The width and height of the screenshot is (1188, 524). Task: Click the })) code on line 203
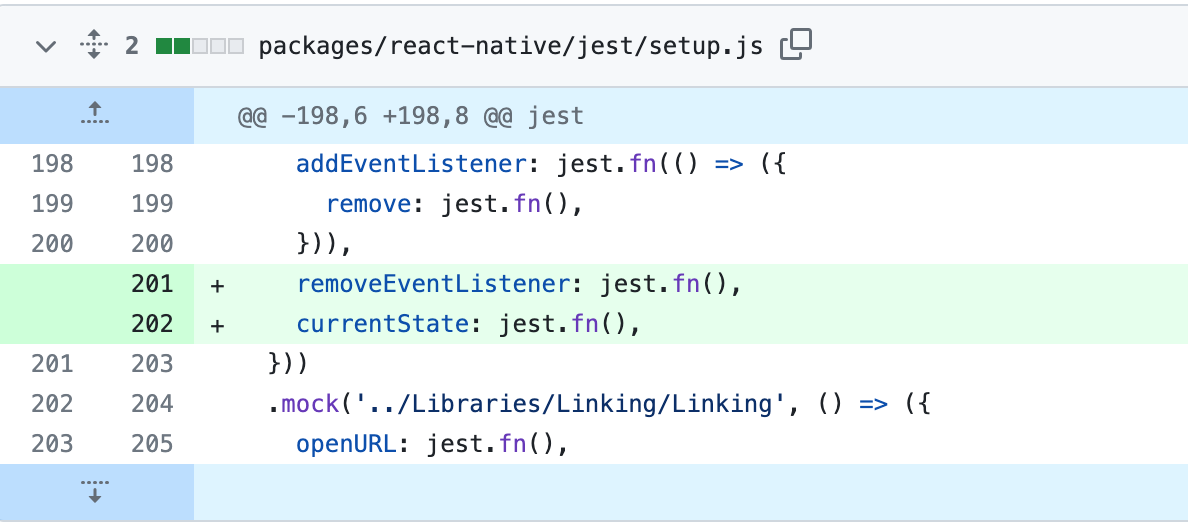[x=288, y=364]
